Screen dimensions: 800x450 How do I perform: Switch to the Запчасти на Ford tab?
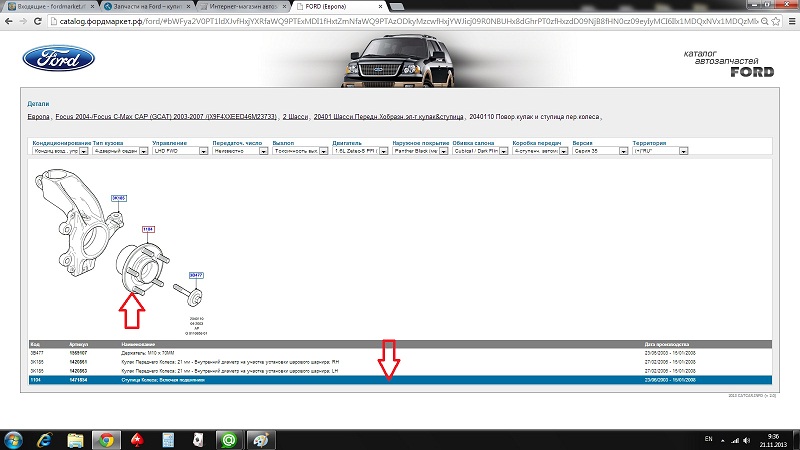[147, 7]
